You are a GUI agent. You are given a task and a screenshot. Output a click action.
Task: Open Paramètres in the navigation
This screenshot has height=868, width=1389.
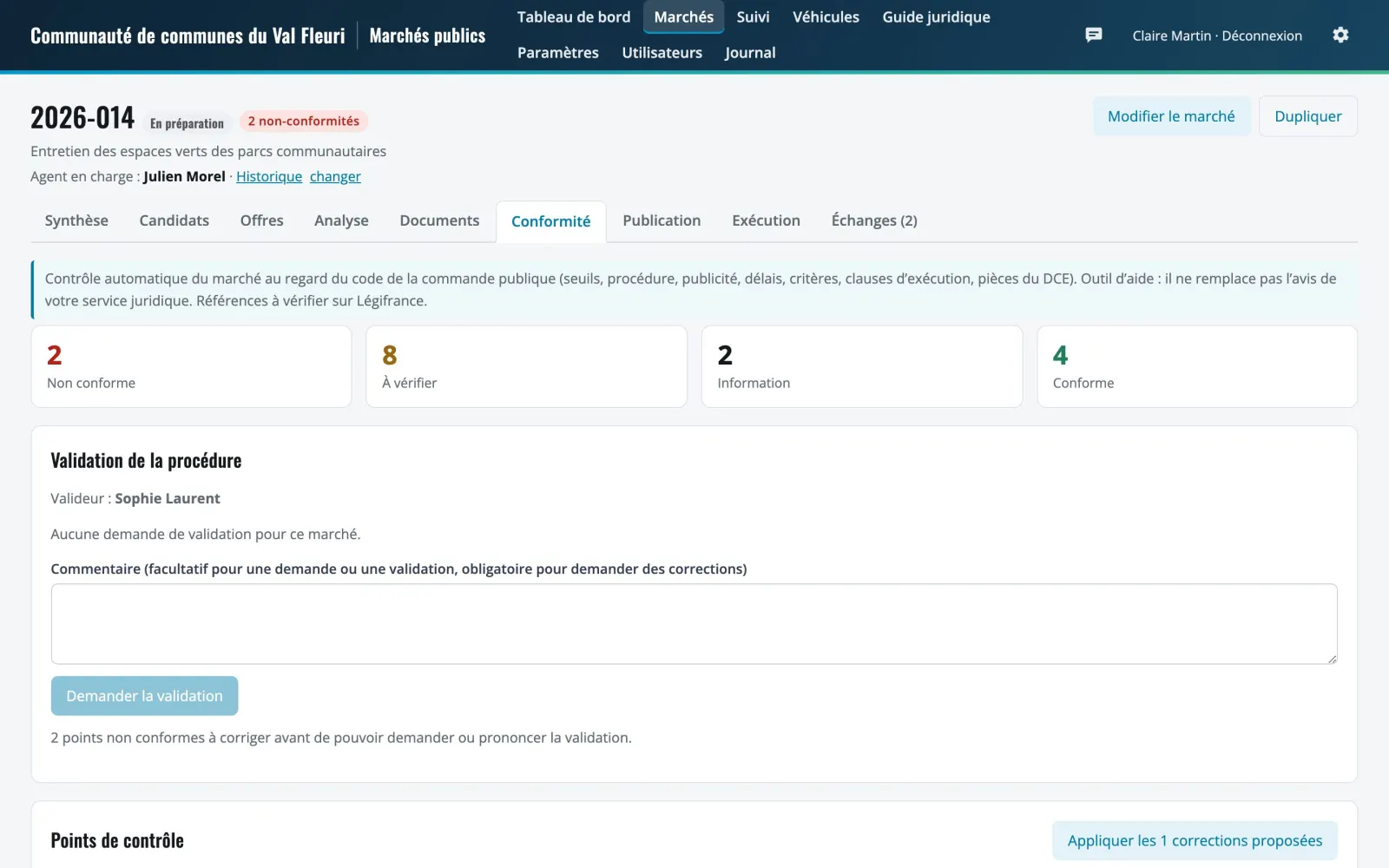[x=558, y=52]
